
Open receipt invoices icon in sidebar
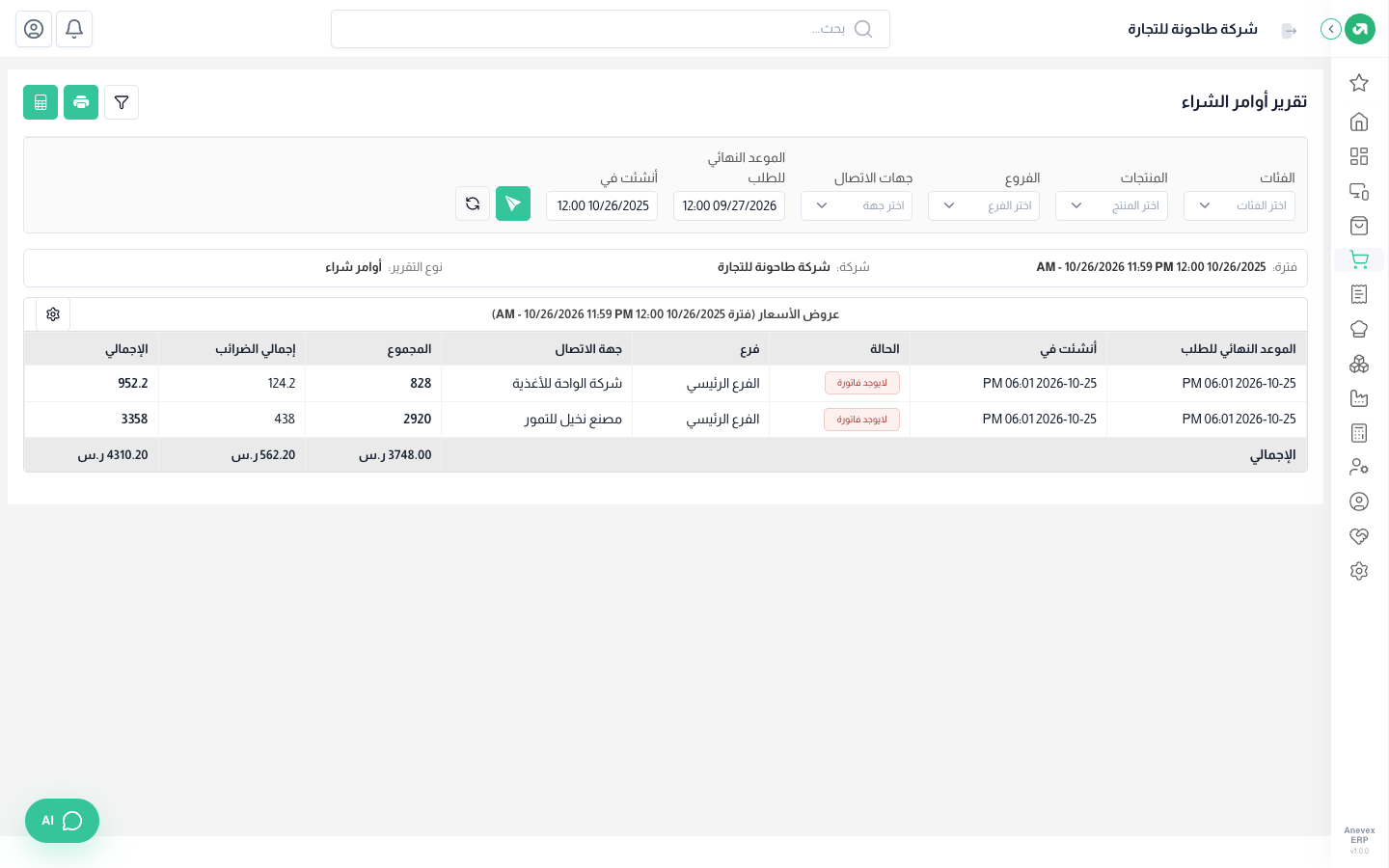pyautogui.click(x=1359, y=294)
